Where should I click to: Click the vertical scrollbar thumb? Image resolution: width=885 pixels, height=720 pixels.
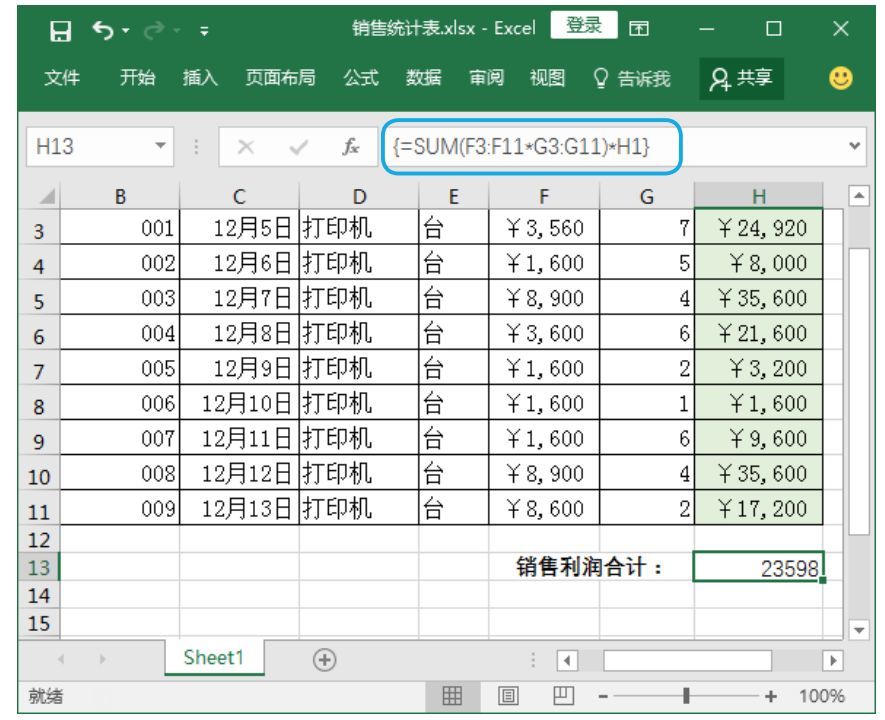point(858,390)
